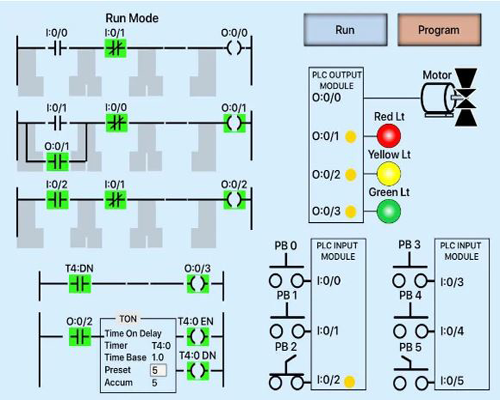Click the I:0/5 terminal label on input module
Image resolution: width=500 pixels, height=400 pixels.
point(452,381)
